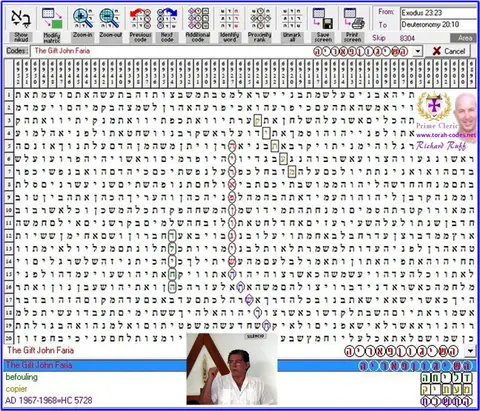Open the Codes dropdown arrow

418,51
